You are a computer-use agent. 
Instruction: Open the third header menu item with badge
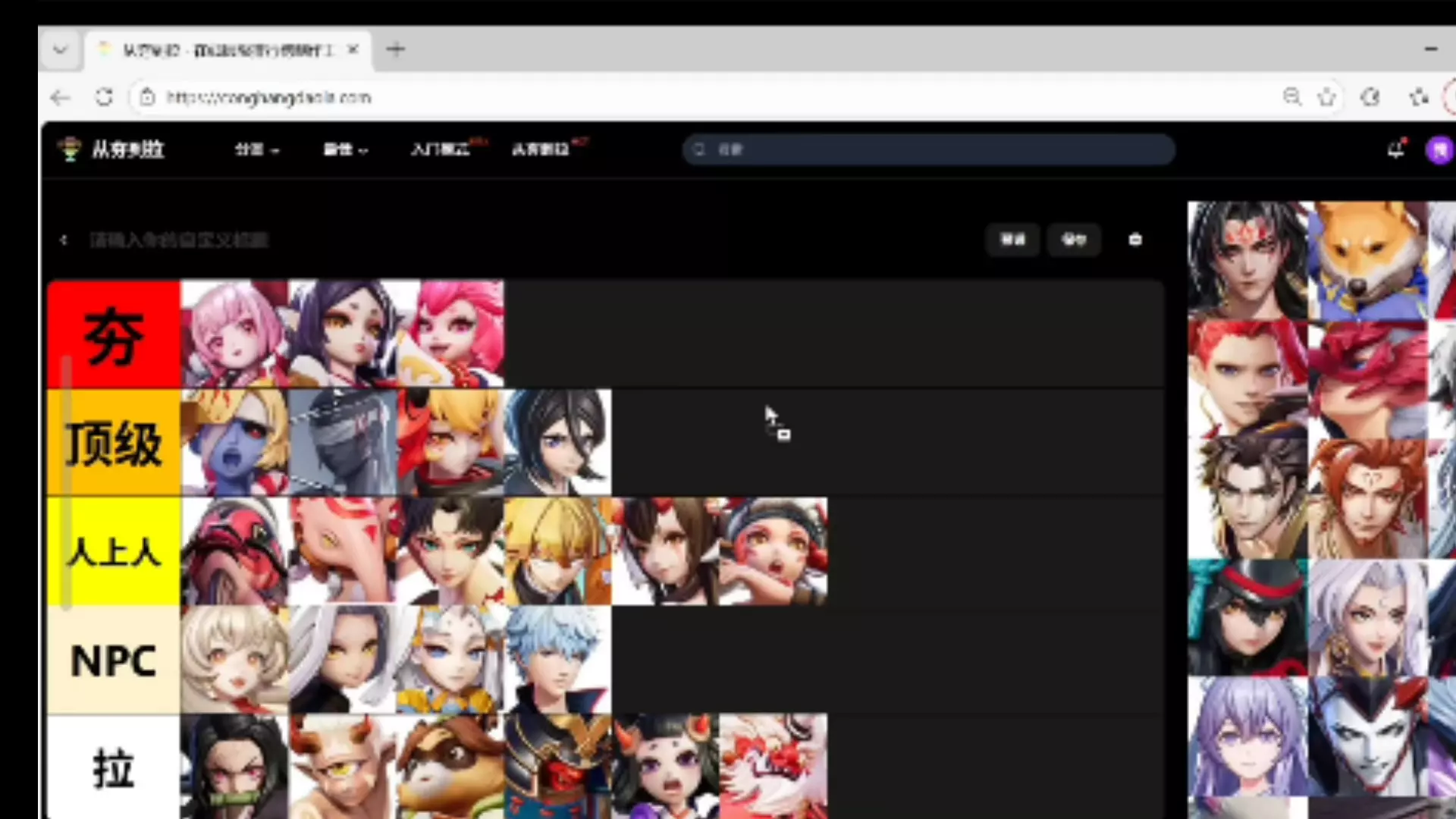[441, 149]
